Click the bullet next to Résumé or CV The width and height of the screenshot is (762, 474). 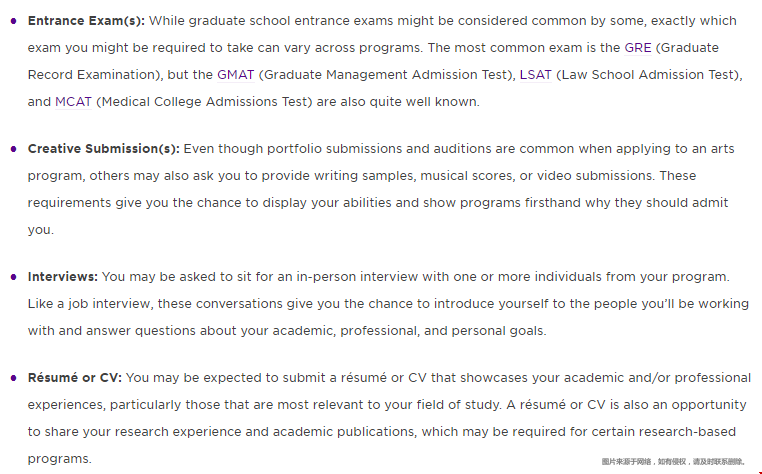click(14, 378)
